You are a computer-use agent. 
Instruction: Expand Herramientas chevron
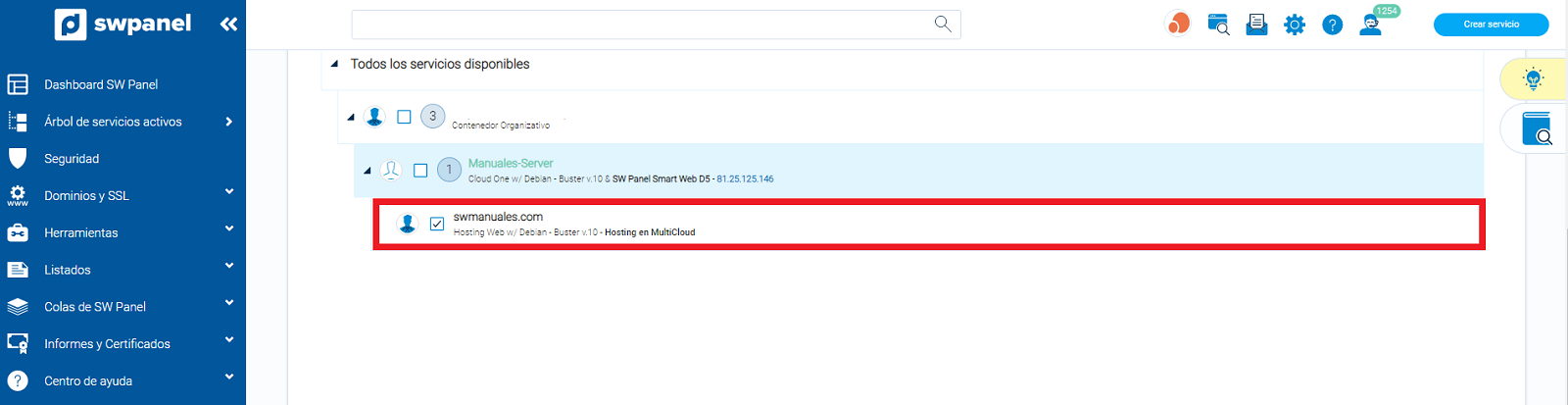click(229, 228)
